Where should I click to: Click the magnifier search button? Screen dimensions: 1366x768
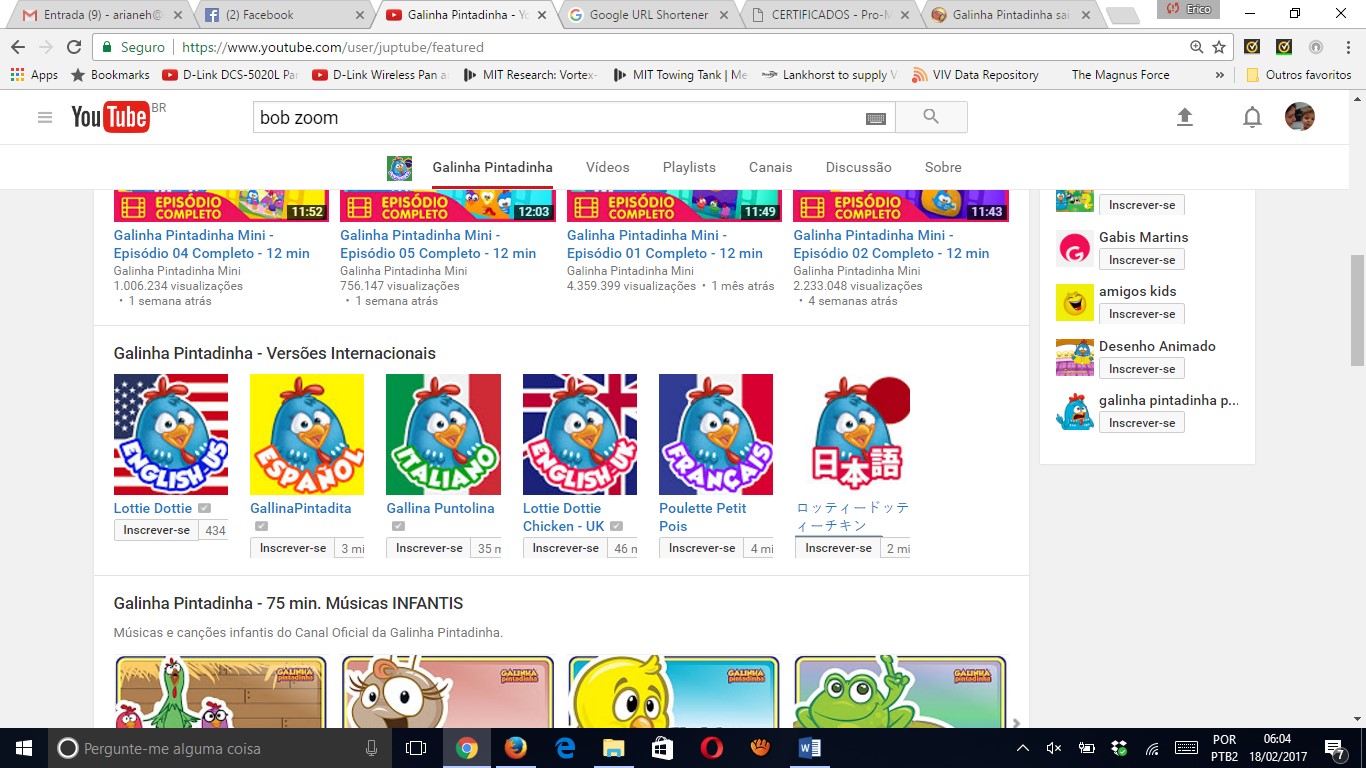931,117
